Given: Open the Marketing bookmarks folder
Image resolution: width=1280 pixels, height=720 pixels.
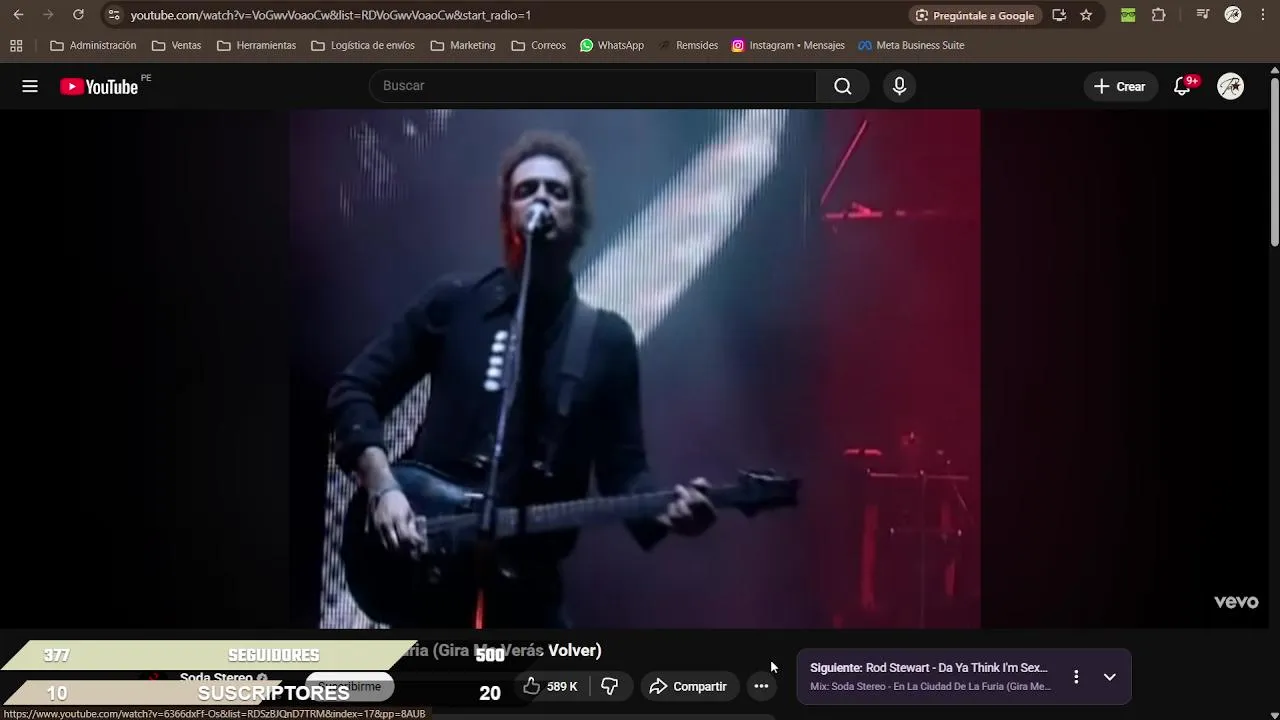Looking at the screenshot, I should tap(463, 45).
